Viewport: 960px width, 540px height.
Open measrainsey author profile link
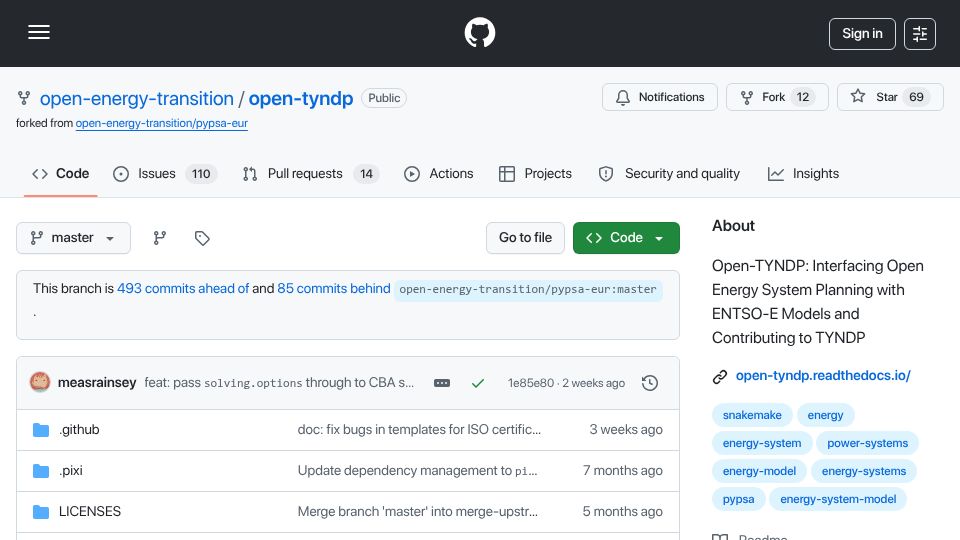tap(97, 383)
